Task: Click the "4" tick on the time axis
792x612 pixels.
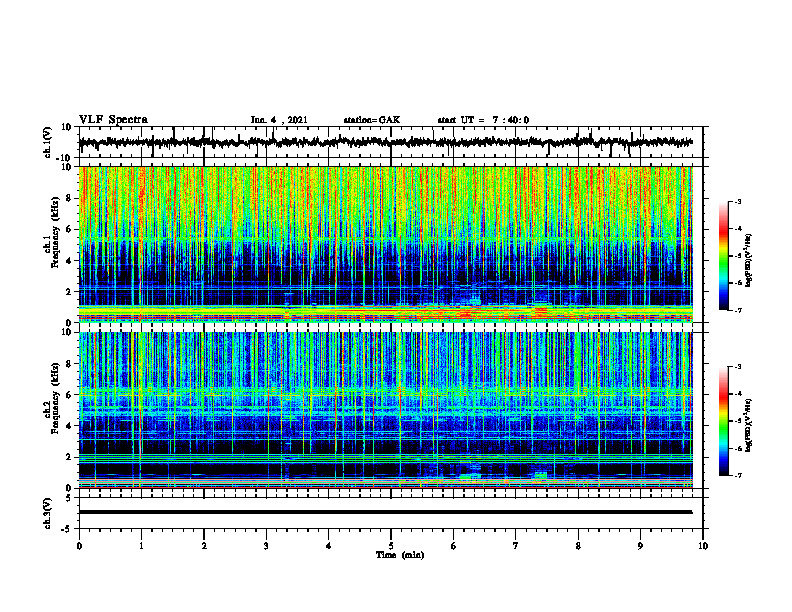Action: [329, 546]
